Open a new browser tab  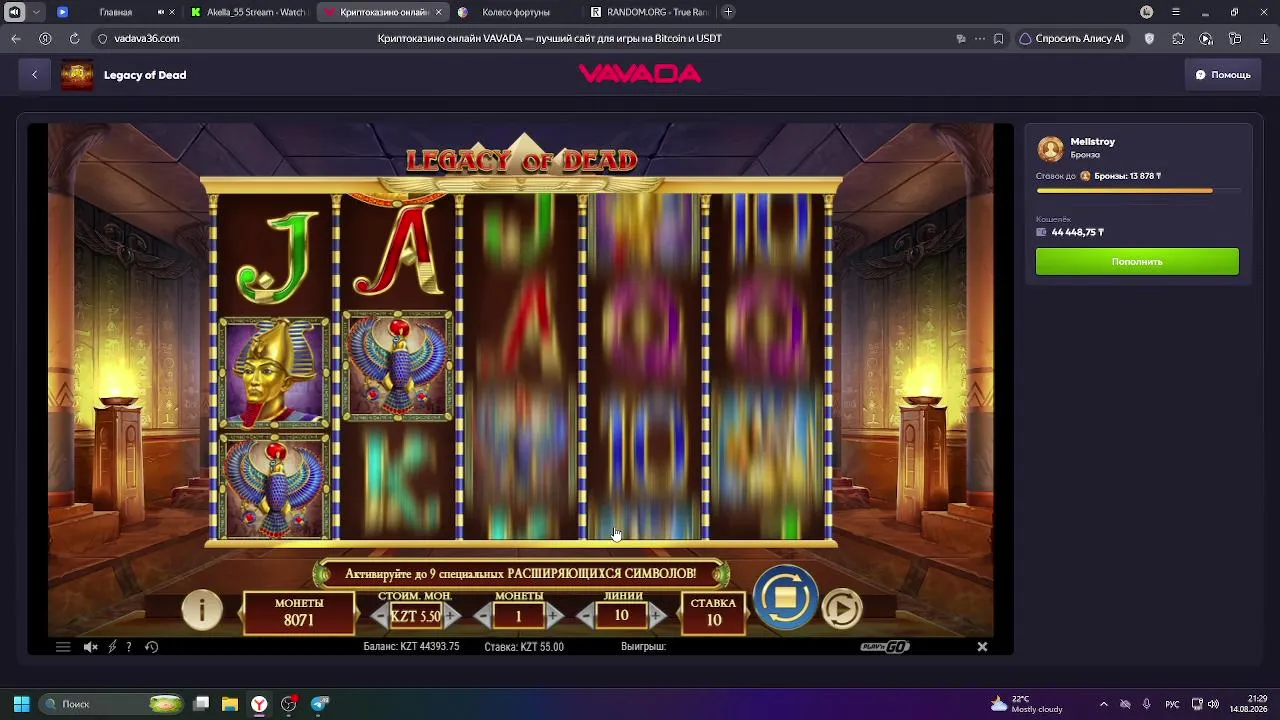click(728, 12)
